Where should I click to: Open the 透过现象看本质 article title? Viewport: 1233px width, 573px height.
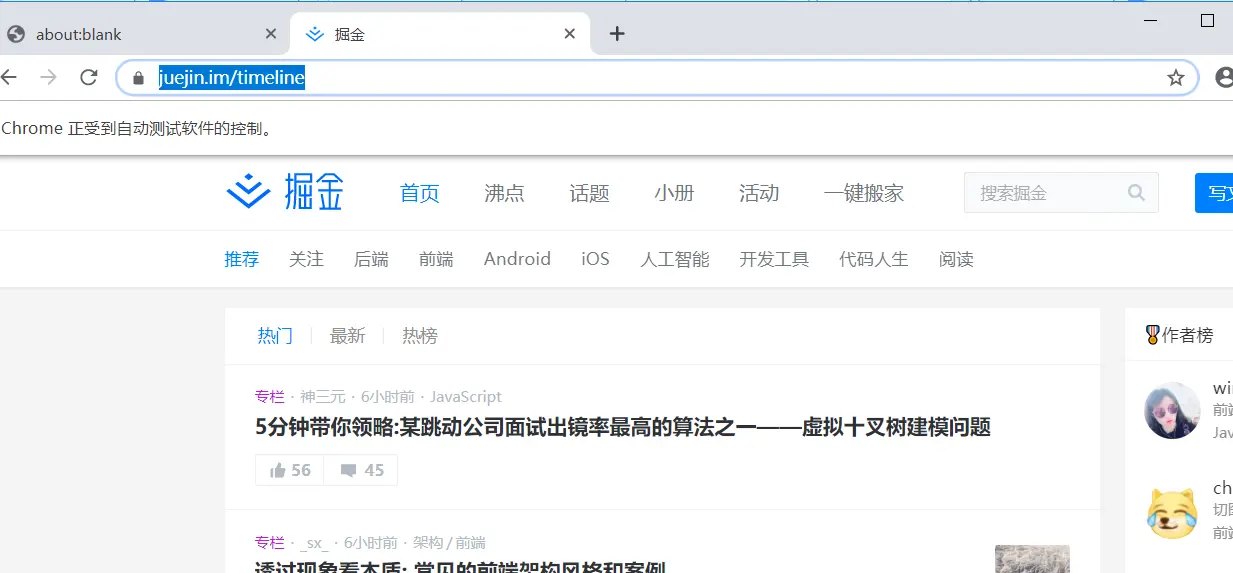[x=460, y=567]
